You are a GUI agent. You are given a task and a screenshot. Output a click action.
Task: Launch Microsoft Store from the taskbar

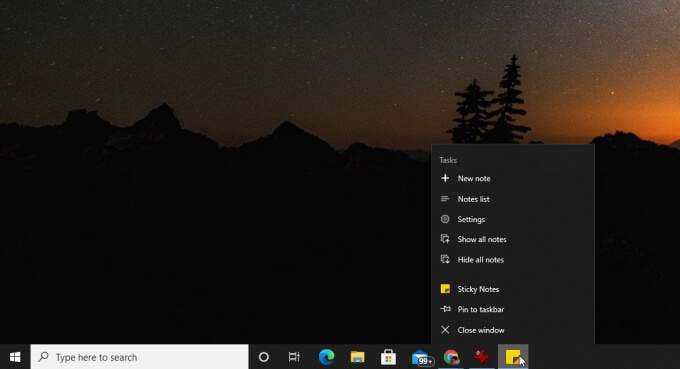388,357
